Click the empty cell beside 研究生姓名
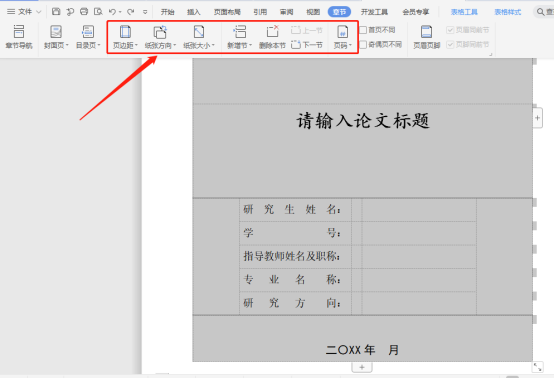Viewport: 554px width, 378px height. (419, 210)
